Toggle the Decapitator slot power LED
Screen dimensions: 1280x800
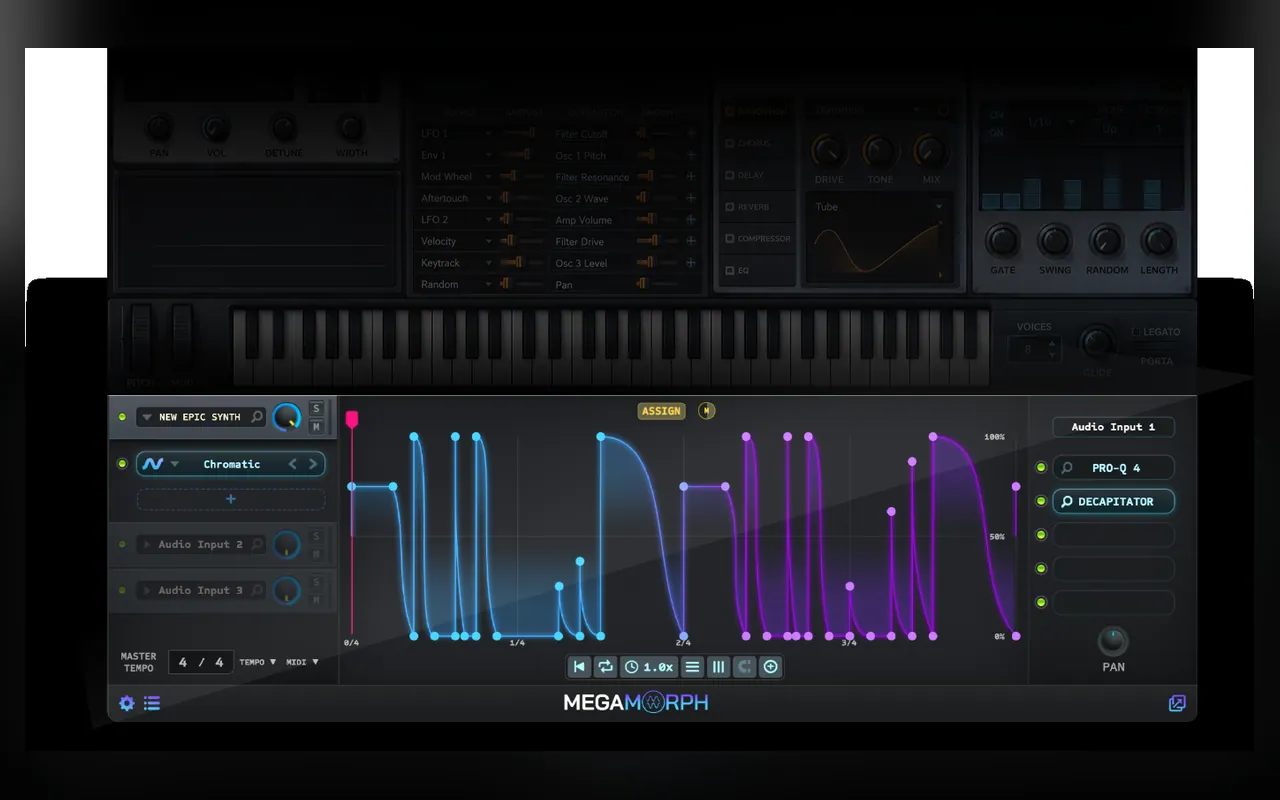click(x=1041, y=501)
